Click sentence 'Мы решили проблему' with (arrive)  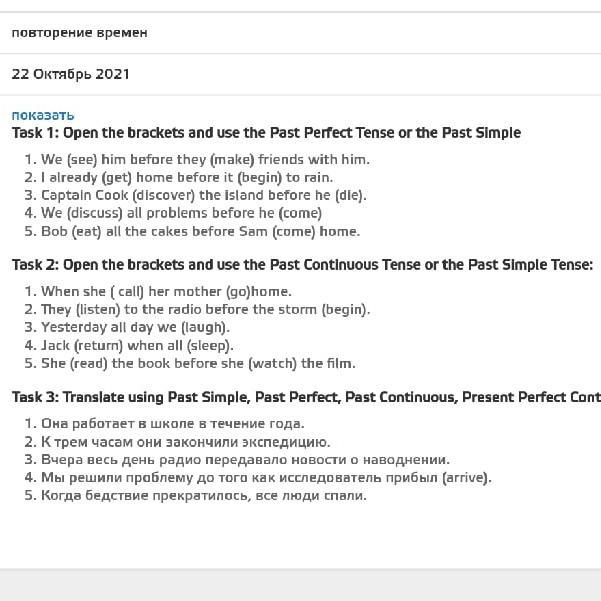tap(266, 477)
